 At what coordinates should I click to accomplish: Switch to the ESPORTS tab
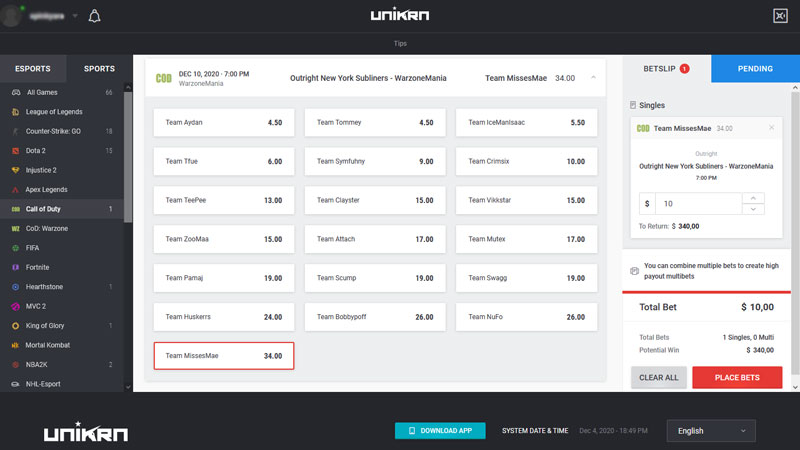[x=33, y=68]
